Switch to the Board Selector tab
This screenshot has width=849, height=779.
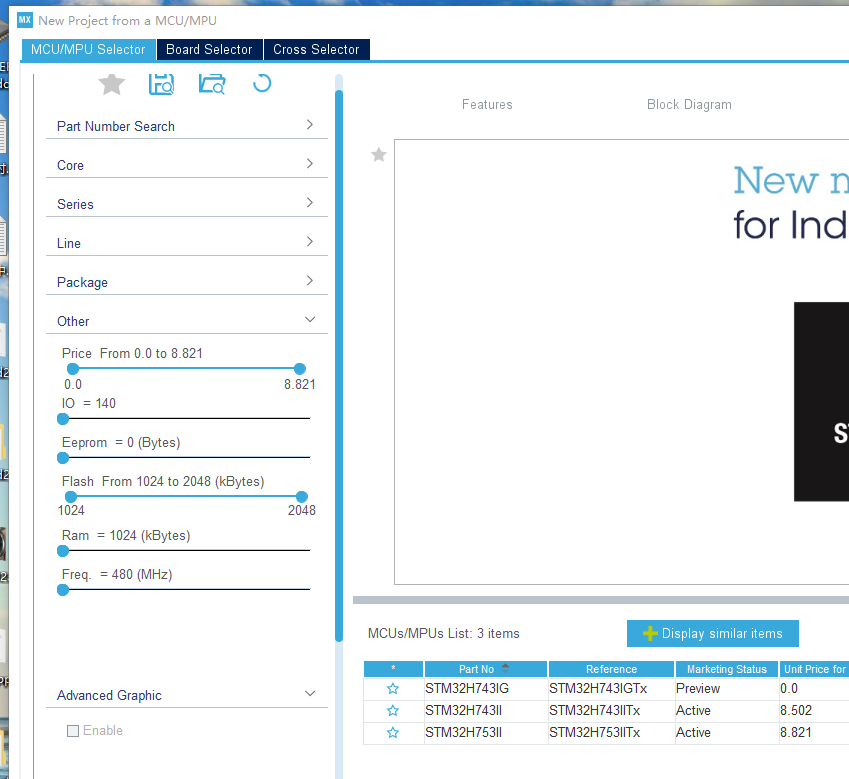pyautogui.click(x=210, y=49)
